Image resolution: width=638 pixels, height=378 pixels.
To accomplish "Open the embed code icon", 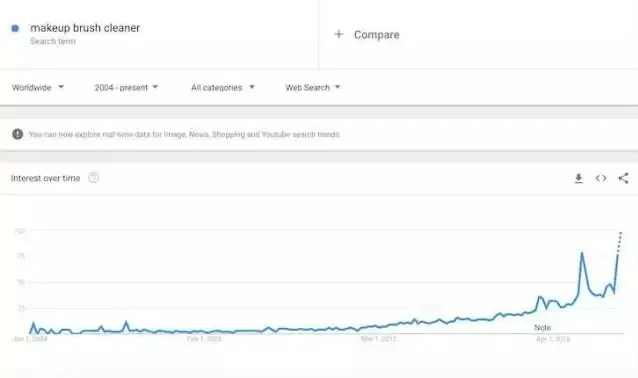I will pyautogui.click(x=601, y=178).
